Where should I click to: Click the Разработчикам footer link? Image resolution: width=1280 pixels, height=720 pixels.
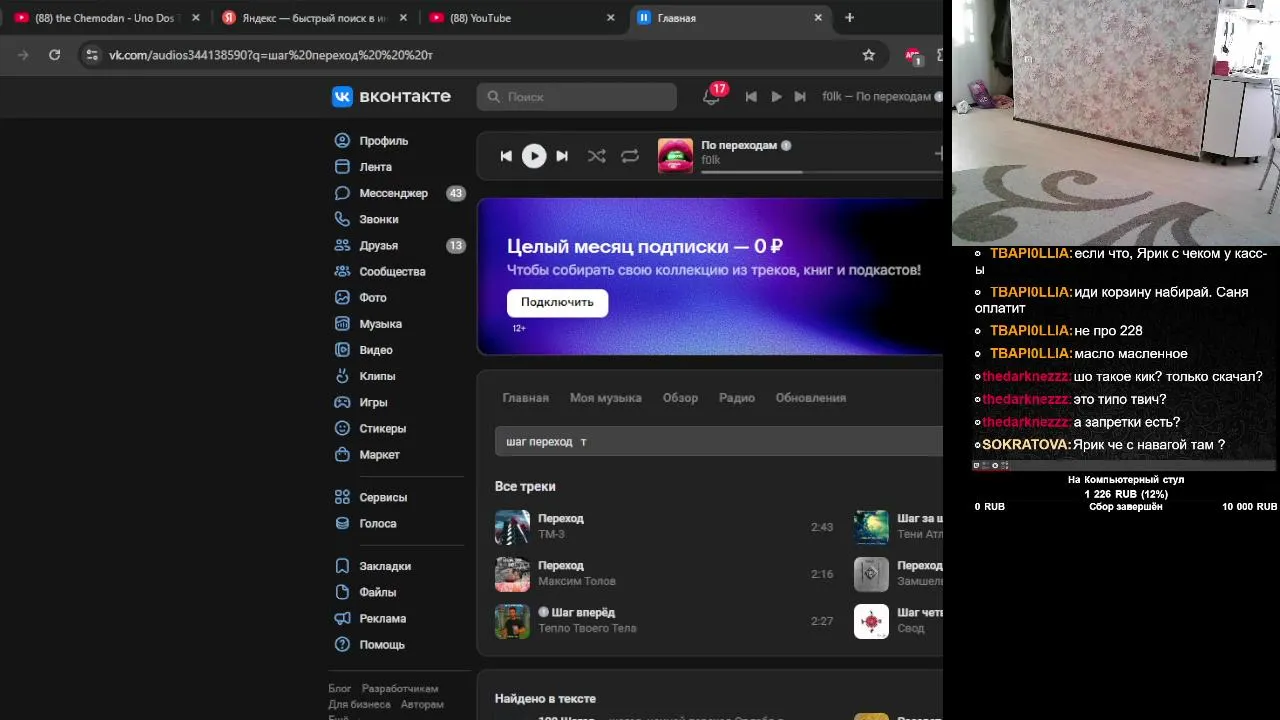pyautogui.click(x=400, y=689)
